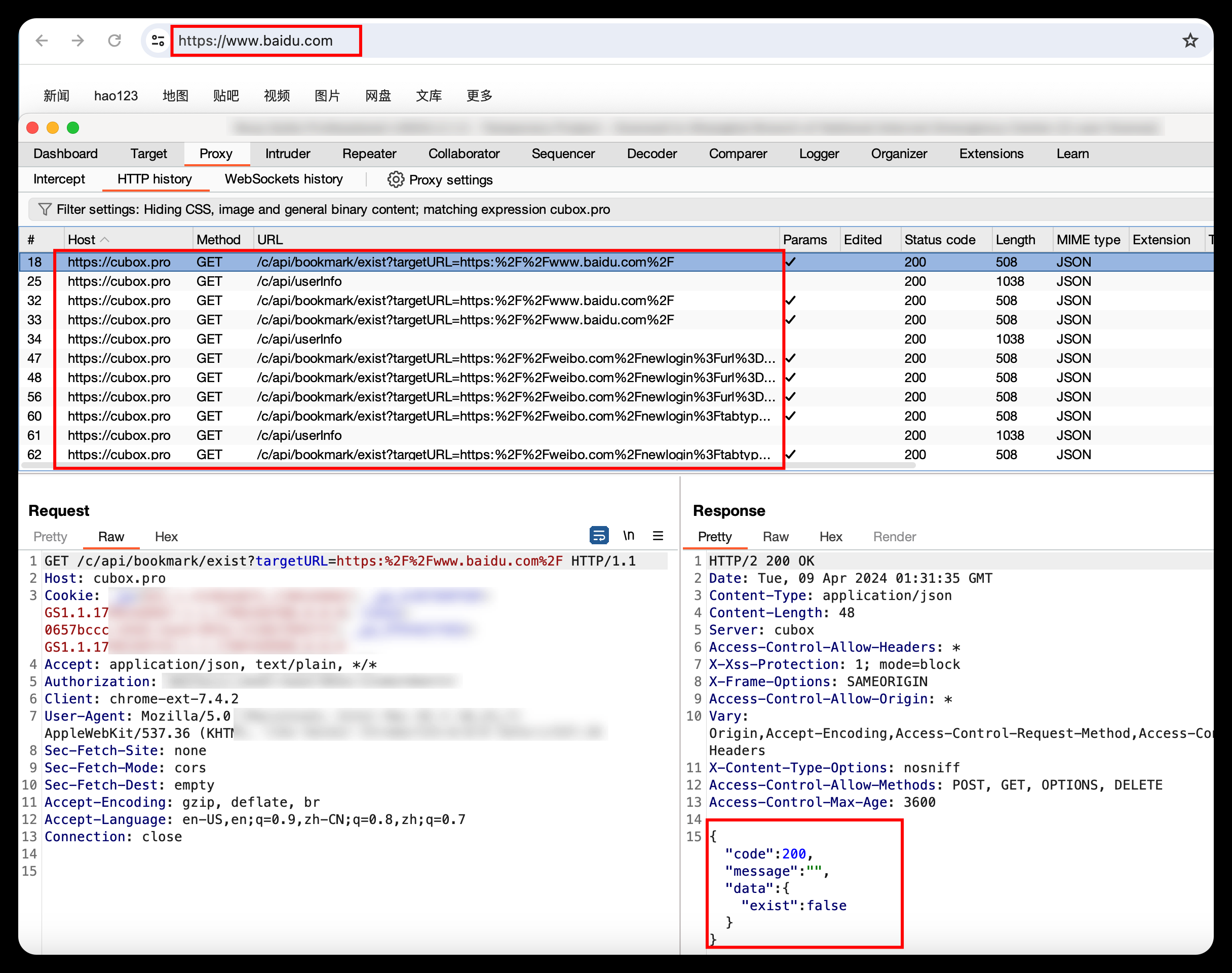Open site information icon in address bar

(157, 41)
